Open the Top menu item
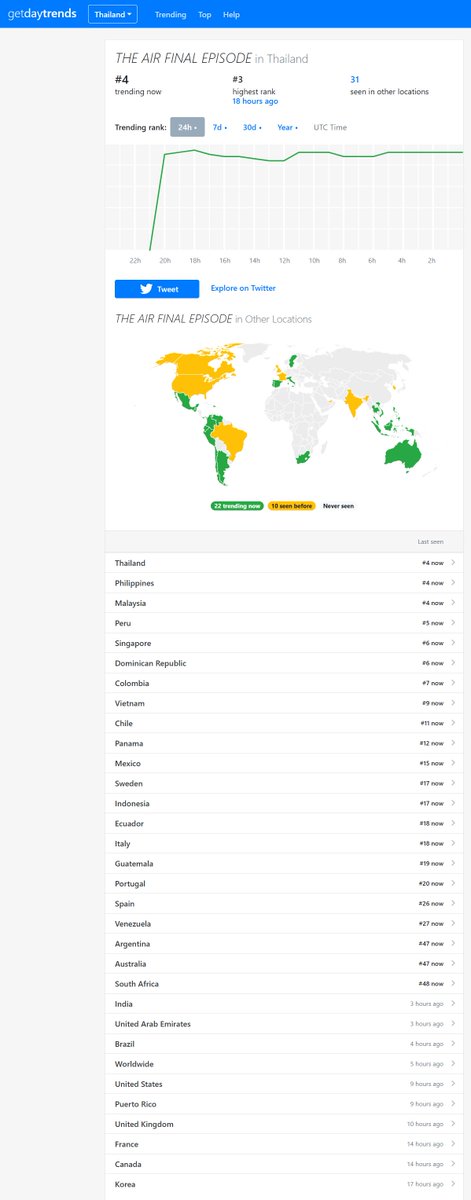 (x=204, y=15)
